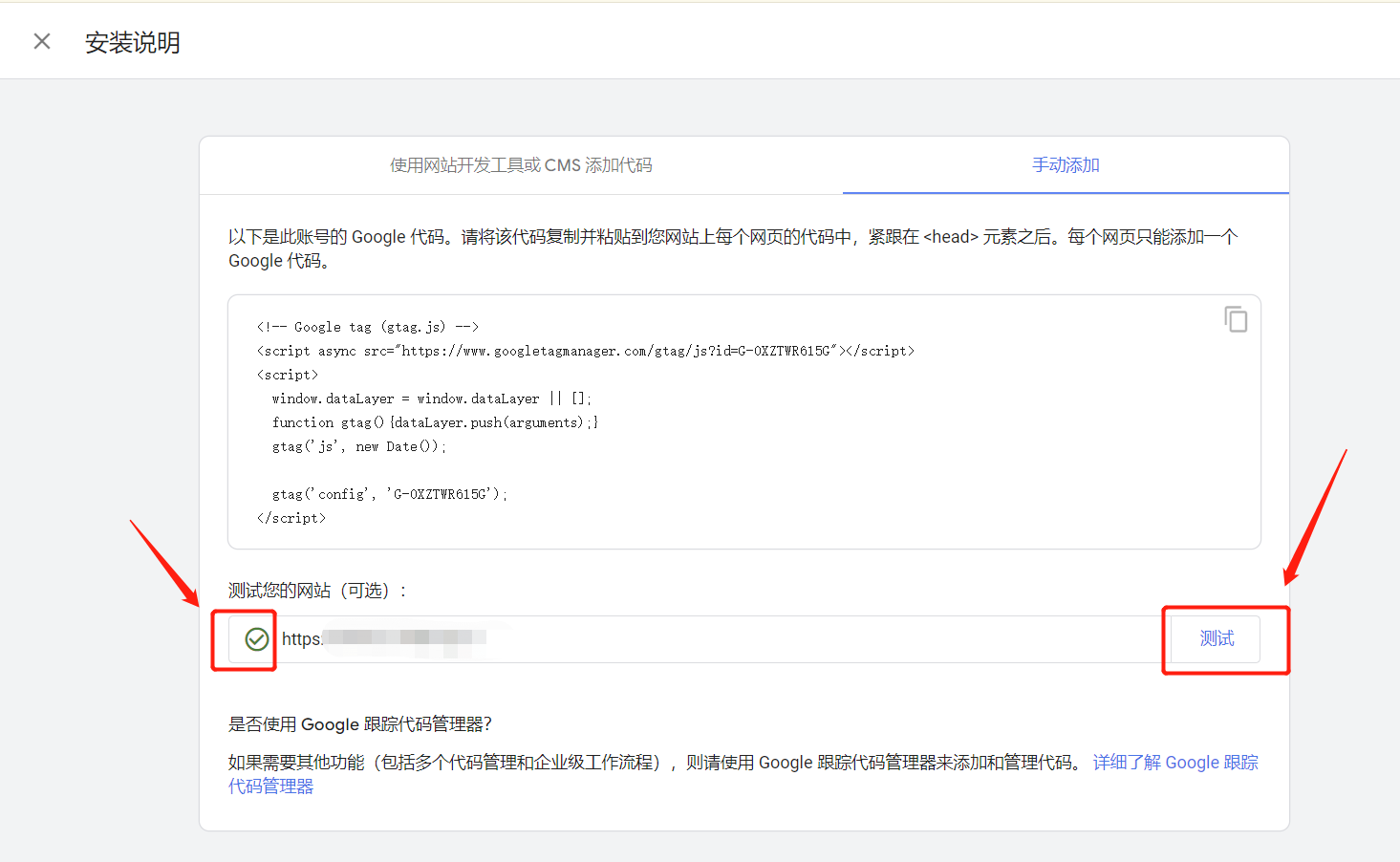Click the gtag.js script src line
This screenshot has width=1400, height=862.
tap(586, 351)
